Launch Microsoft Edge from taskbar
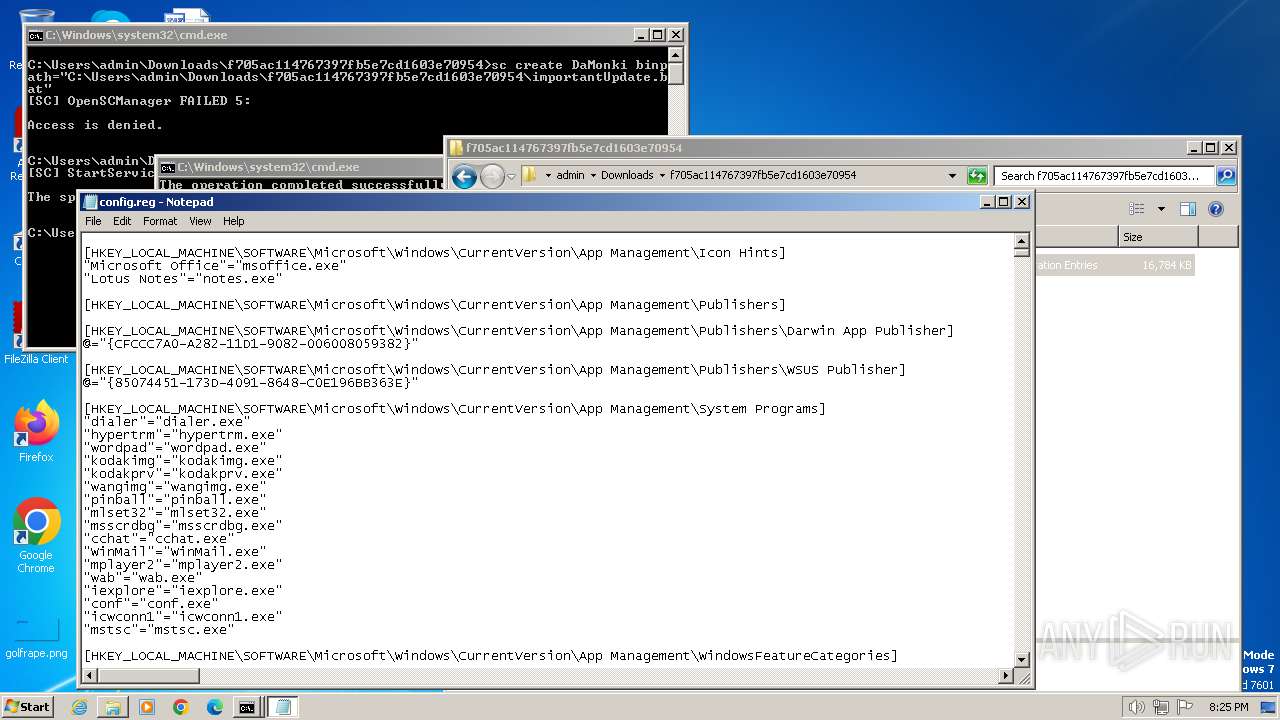The height and width of the screenshot is (720, 1280). pyautogui.click(x=214, y=707)
